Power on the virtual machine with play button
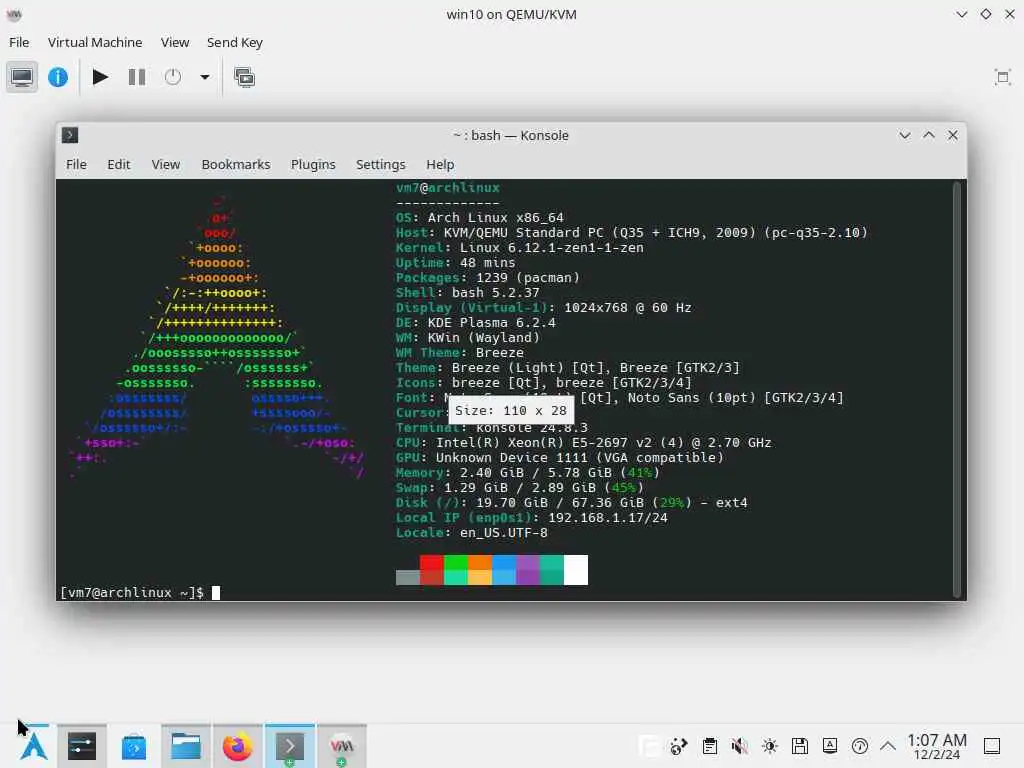1024x768 pixels. [x=100, y=77]
